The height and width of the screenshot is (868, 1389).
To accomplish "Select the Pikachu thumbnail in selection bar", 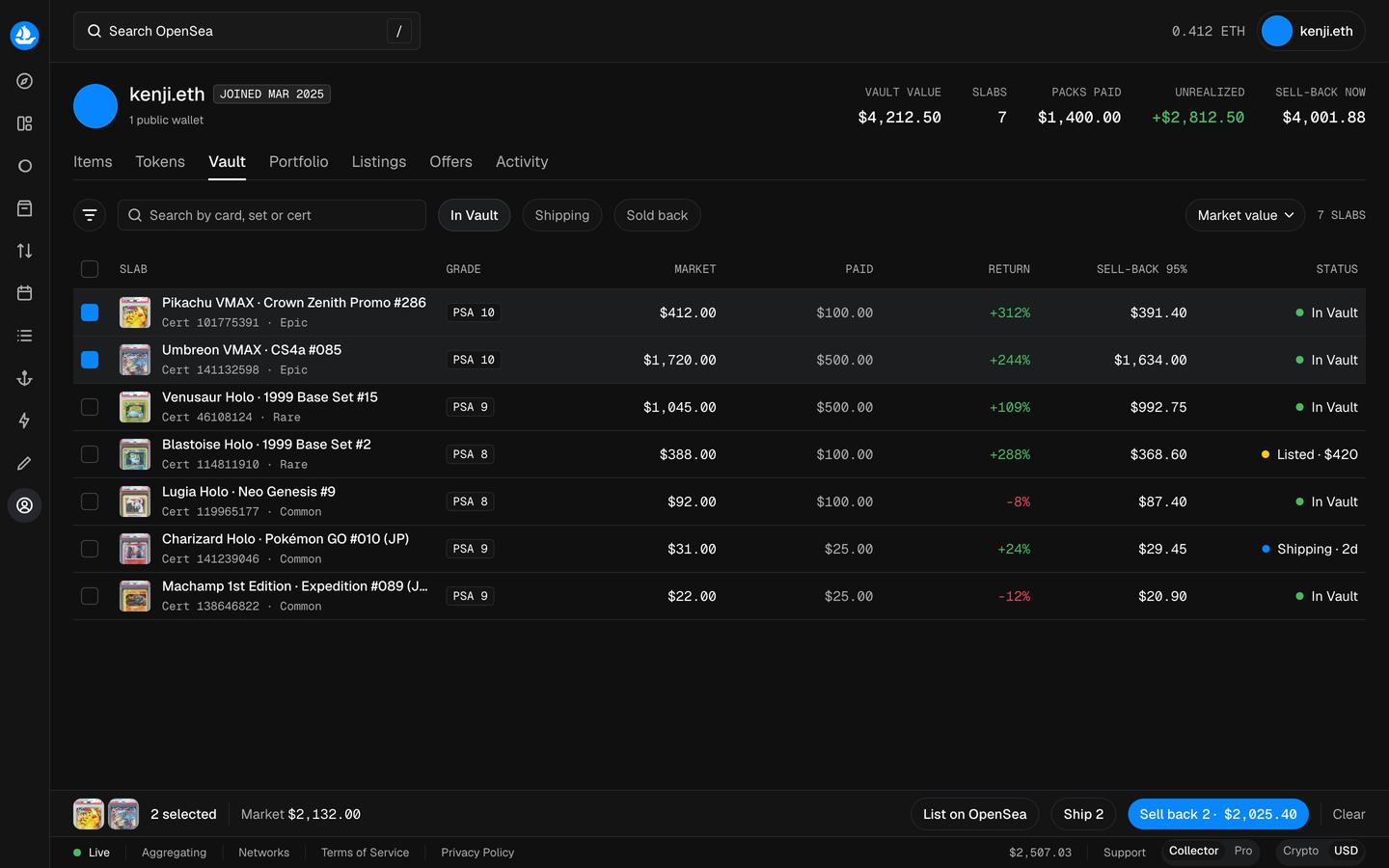I will pos(89,814).
